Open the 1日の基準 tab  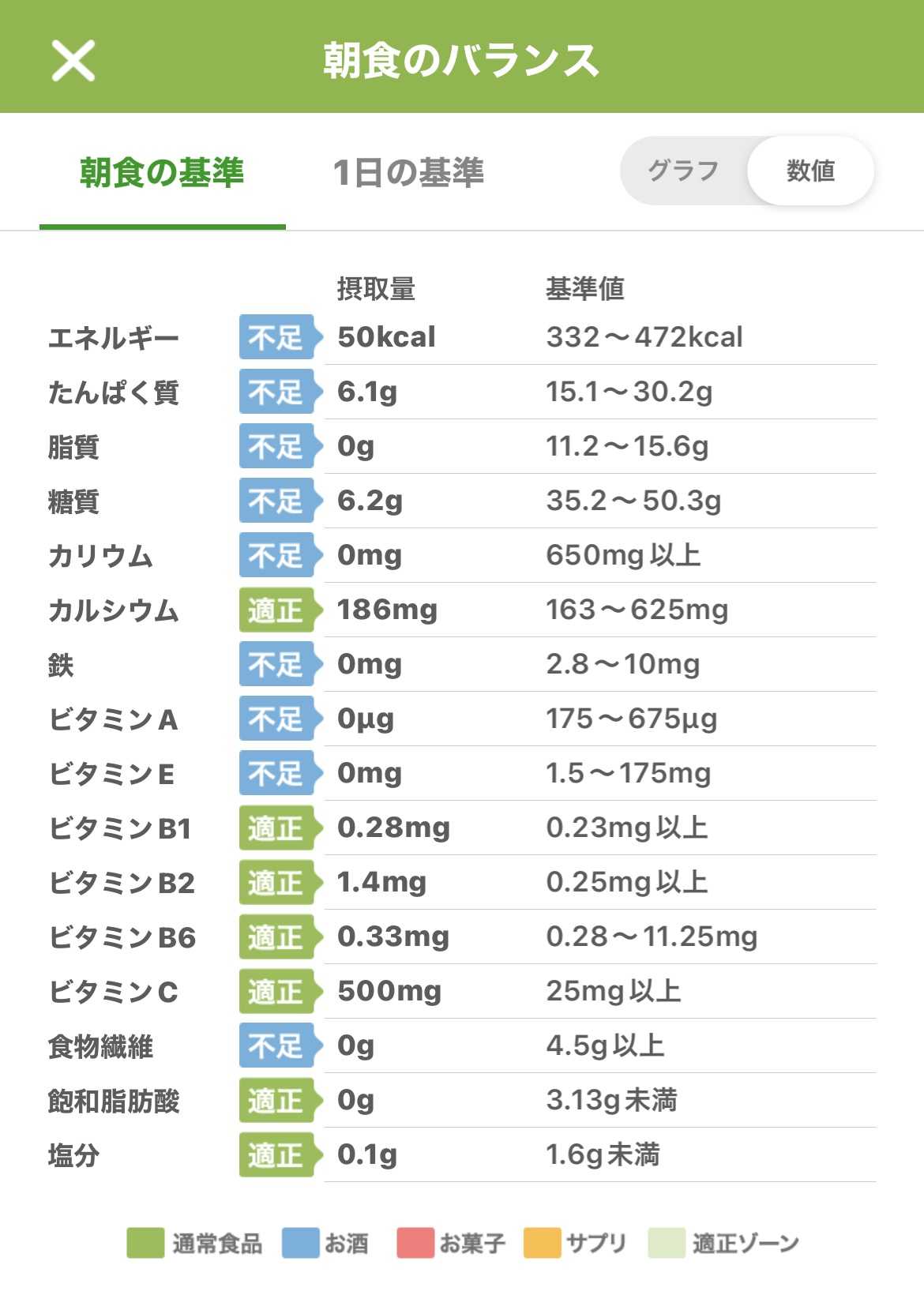tap(408, 173)
